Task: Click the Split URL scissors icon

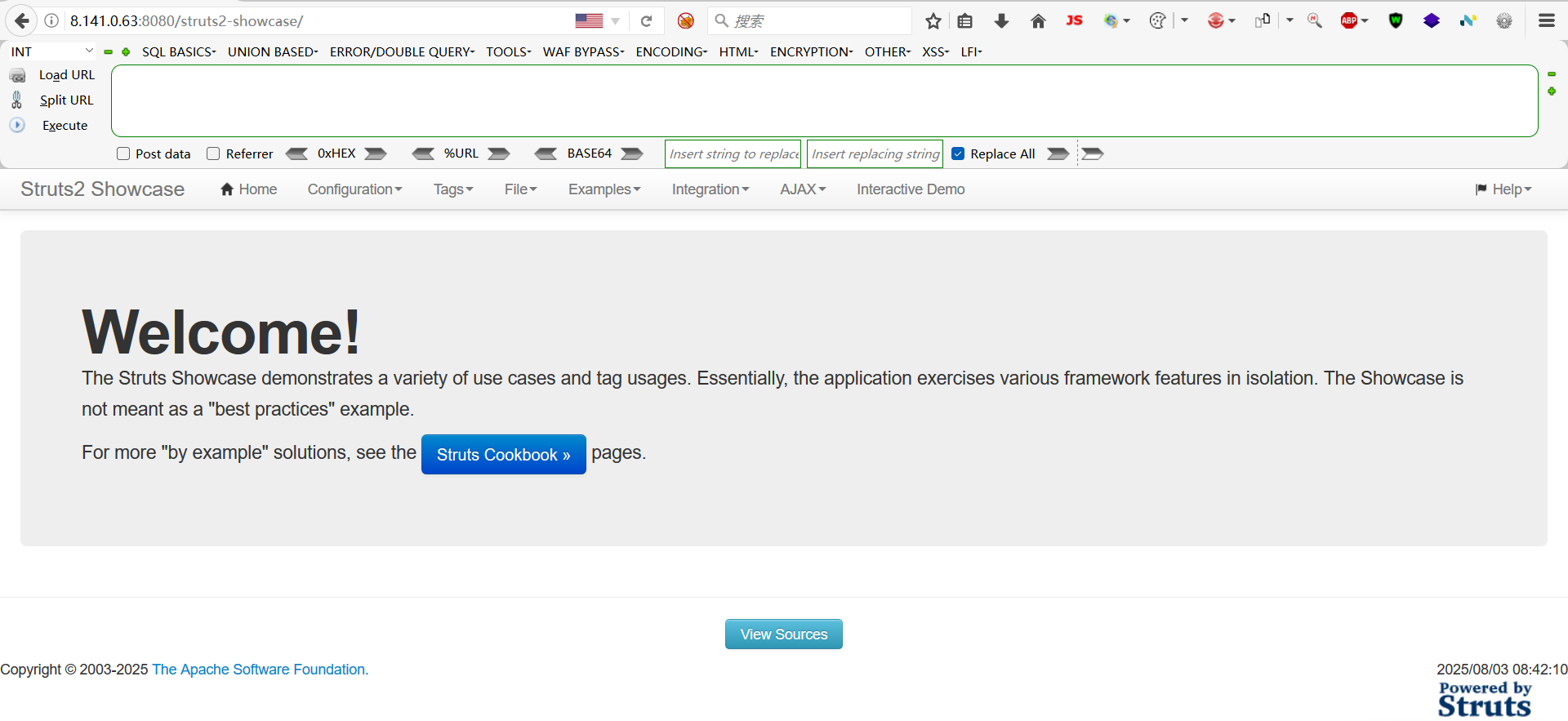Action: click(x=17, y=100)
